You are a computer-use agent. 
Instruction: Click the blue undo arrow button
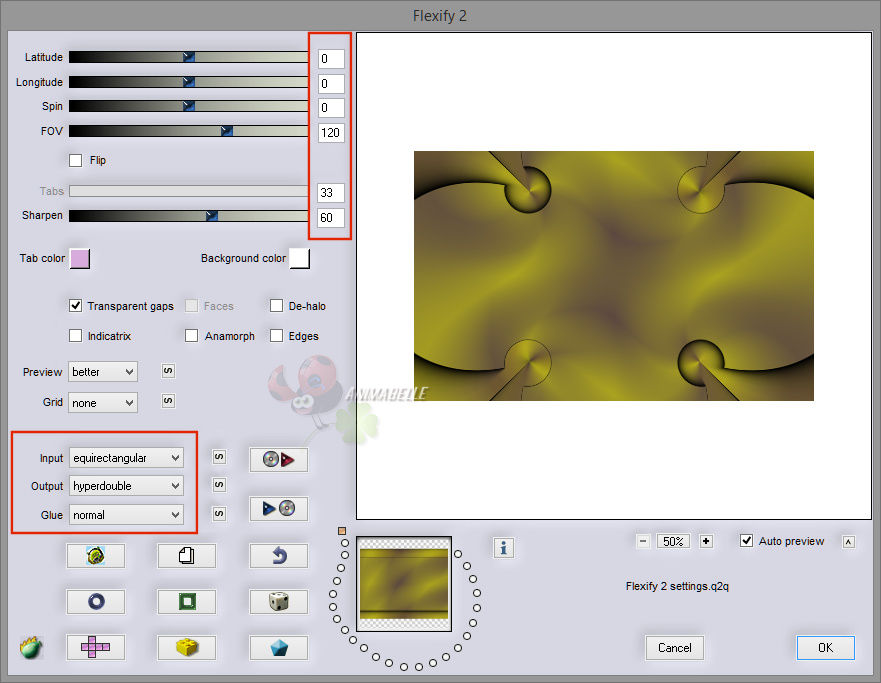279,556
